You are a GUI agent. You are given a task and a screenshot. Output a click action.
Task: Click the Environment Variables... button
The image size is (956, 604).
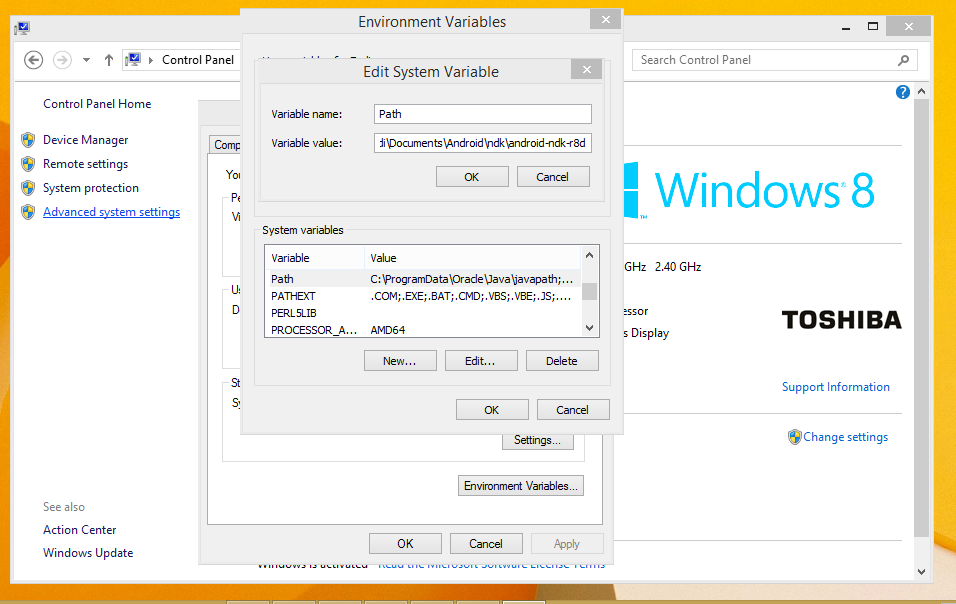coord(521,486)
